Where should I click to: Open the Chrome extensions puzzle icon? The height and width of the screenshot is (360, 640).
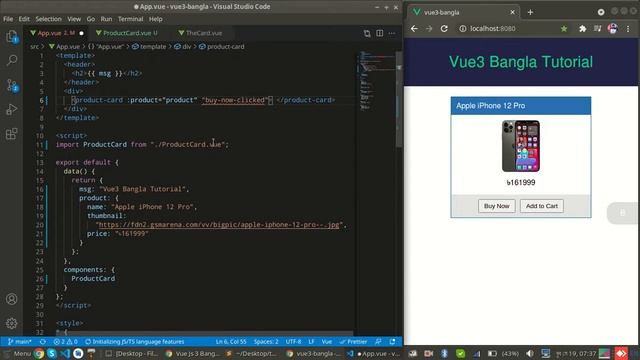point(582,29)
